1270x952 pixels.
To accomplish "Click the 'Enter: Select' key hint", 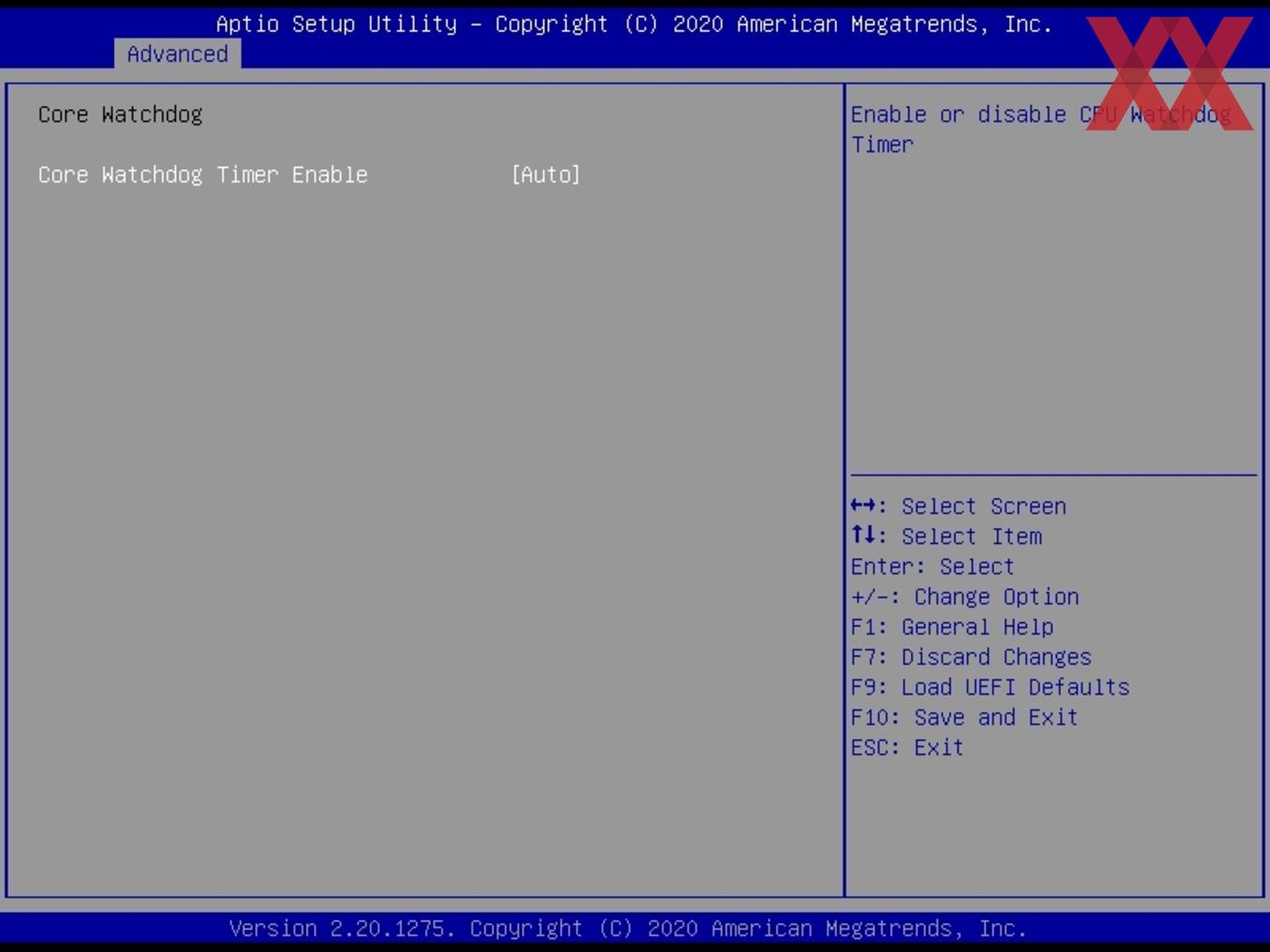I will [932, 567].
